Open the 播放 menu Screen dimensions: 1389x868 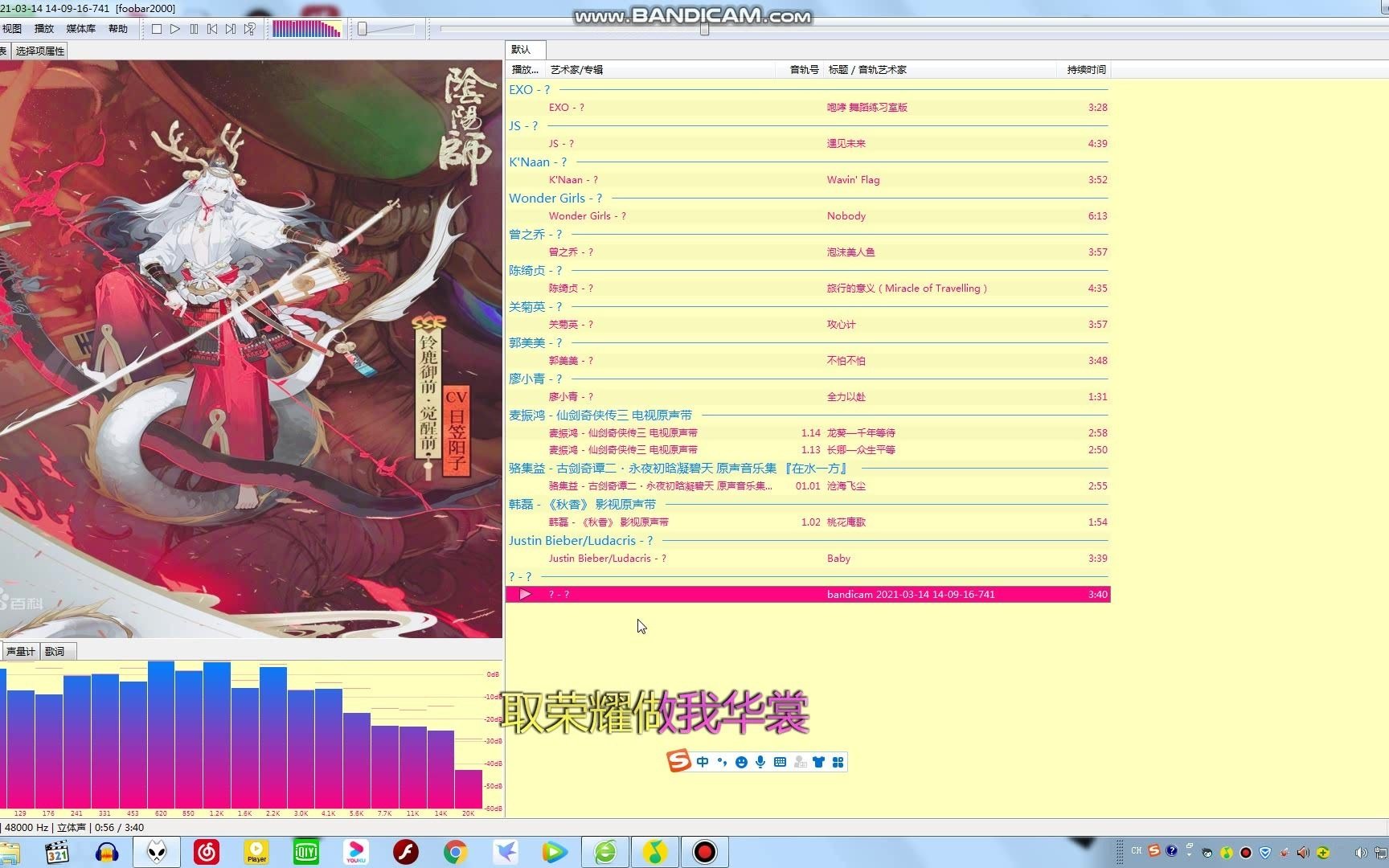point(44,28)
